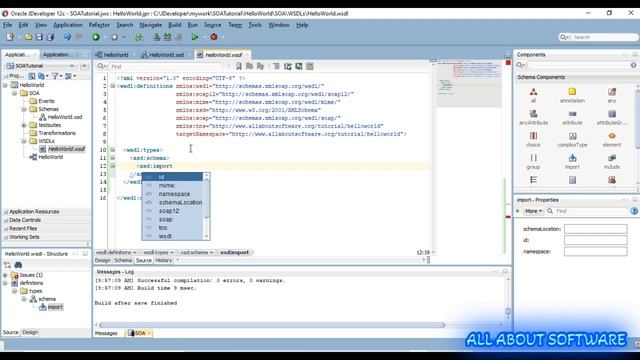The width and height of the screenshot is (640, 360).
Task: Expand the Recent Files section
Action: [x=6, y=229]
